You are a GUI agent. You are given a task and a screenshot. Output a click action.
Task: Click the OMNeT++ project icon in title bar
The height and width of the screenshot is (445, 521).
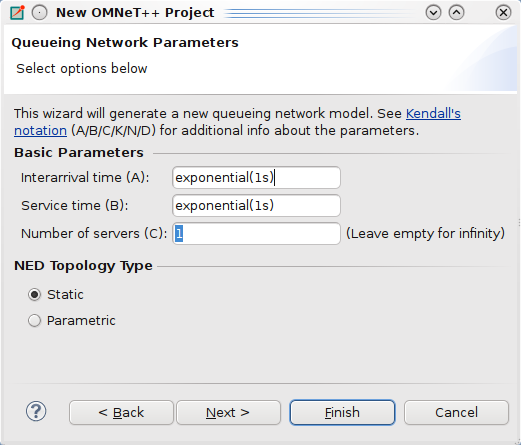tap(17, 13)
